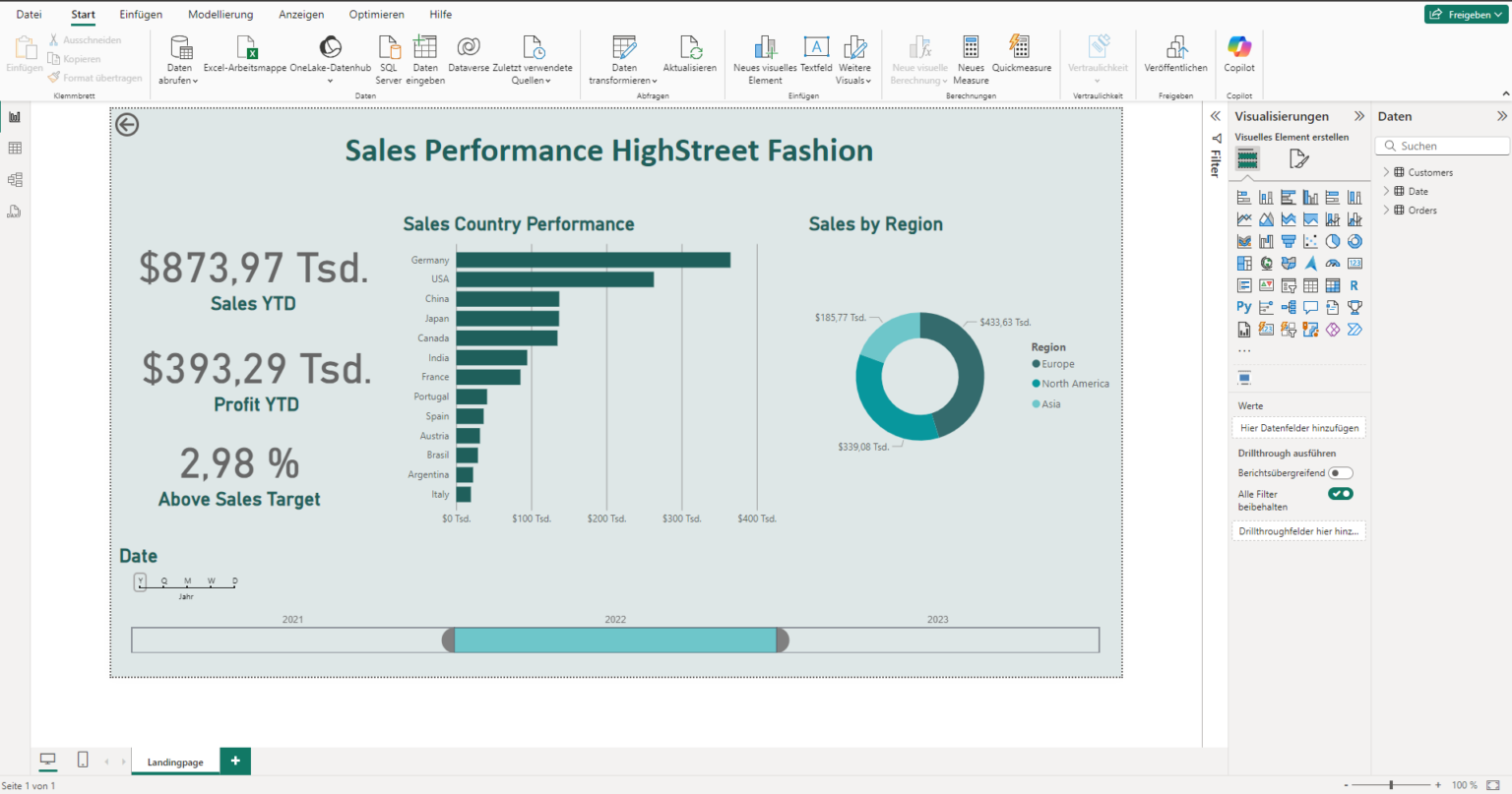Click the Freigeben share button
This screenshot has width=1512, height=794.
pos(1467,15)
